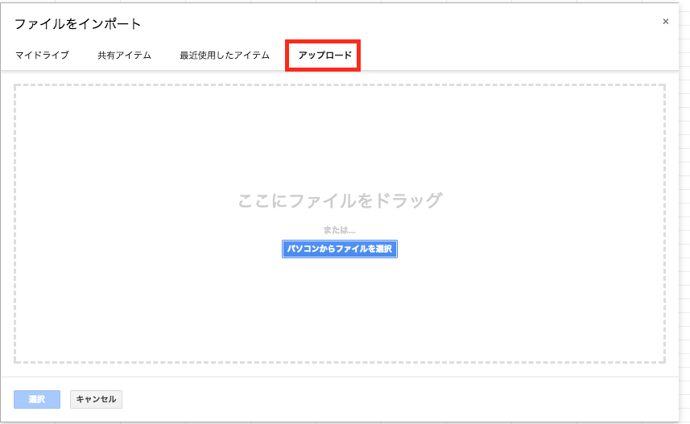Screen dimensions: 690x424
Task: Click blank footer space right of キャンセル
Action: tap(400, 399)
